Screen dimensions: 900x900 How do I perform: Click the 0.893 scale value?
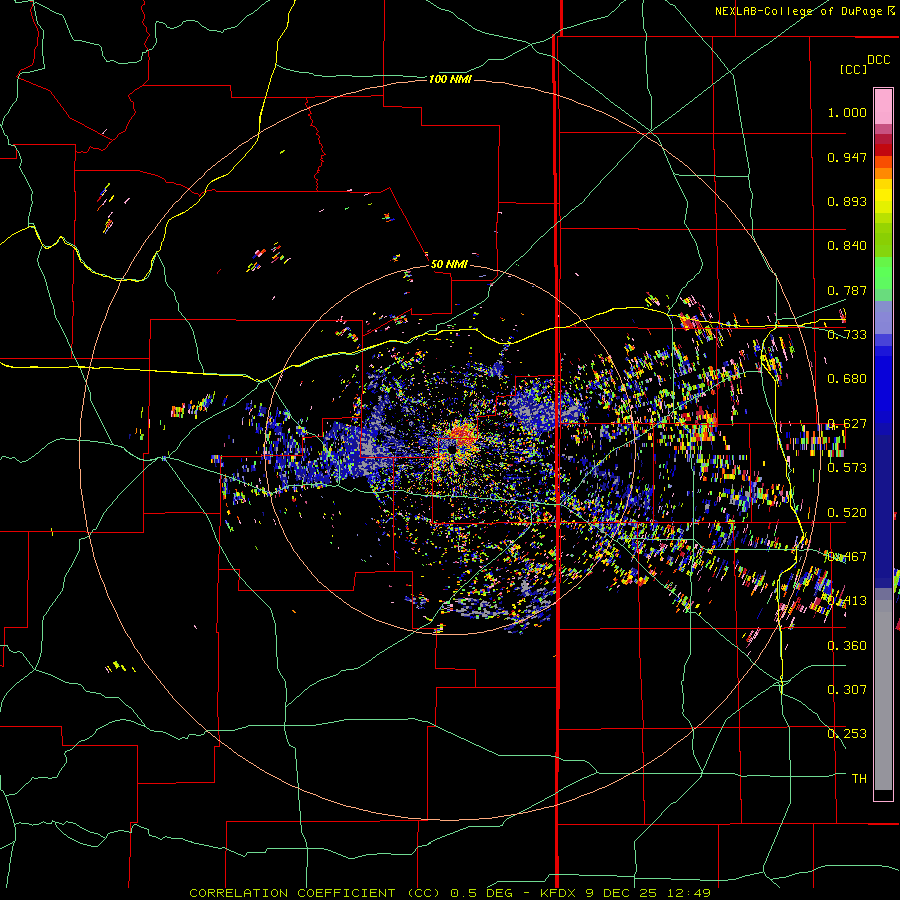click(847, 201)
